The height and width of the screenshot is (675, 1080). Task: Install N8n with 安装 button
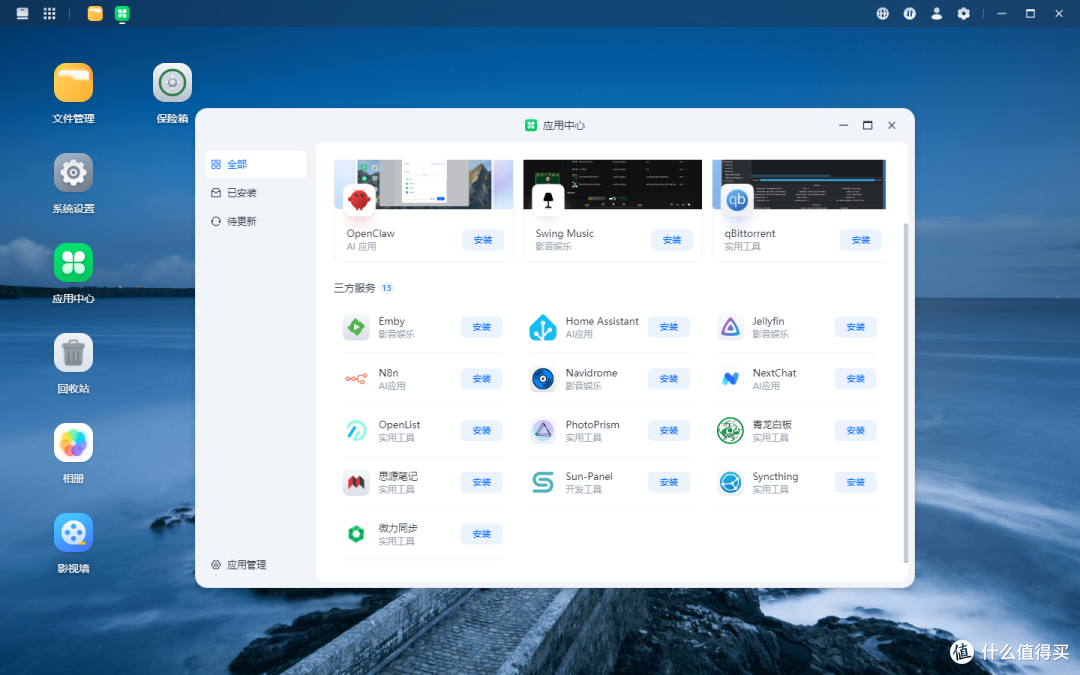pyautogui.click(x=481, y=379)
